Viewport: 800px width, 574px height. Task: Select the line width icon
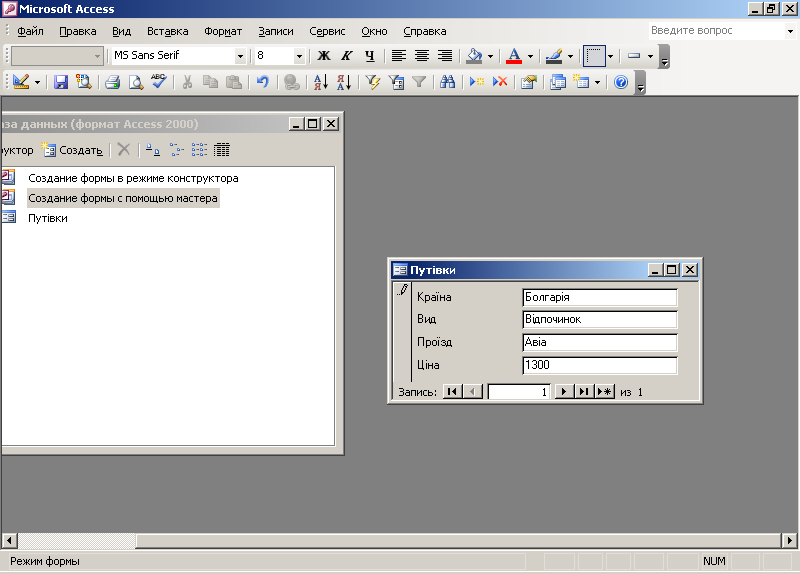(634, 56)
